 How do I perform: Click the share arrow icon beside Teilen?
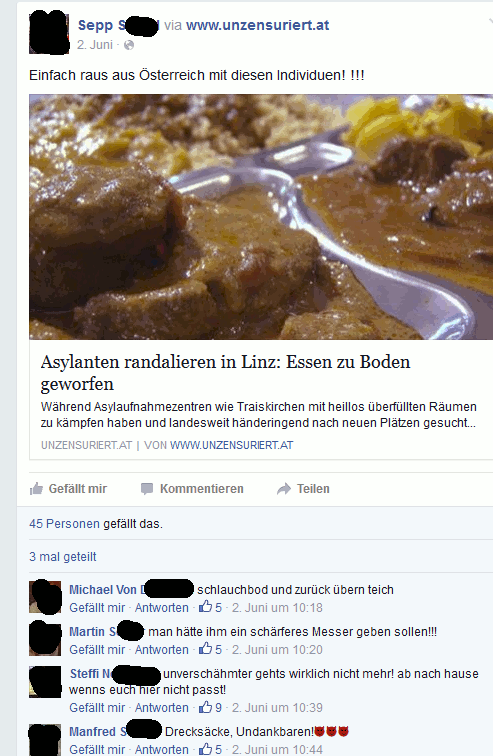[284, 489]
